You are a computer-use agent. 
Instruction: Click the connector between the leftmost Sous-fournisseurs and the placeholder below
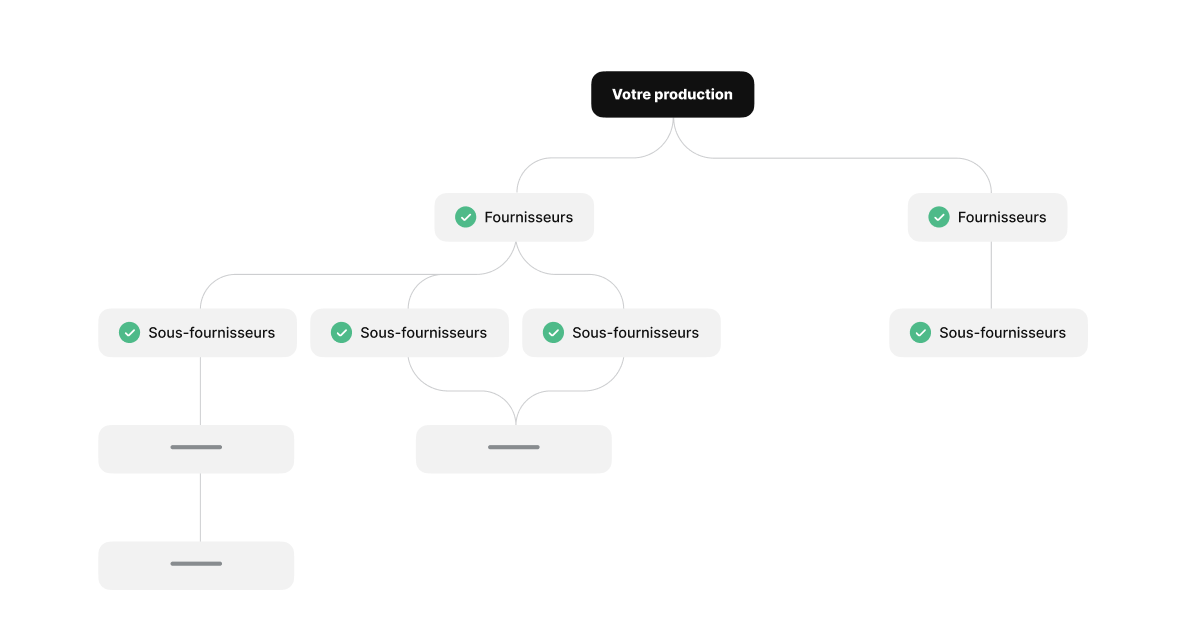click(200, 391)
